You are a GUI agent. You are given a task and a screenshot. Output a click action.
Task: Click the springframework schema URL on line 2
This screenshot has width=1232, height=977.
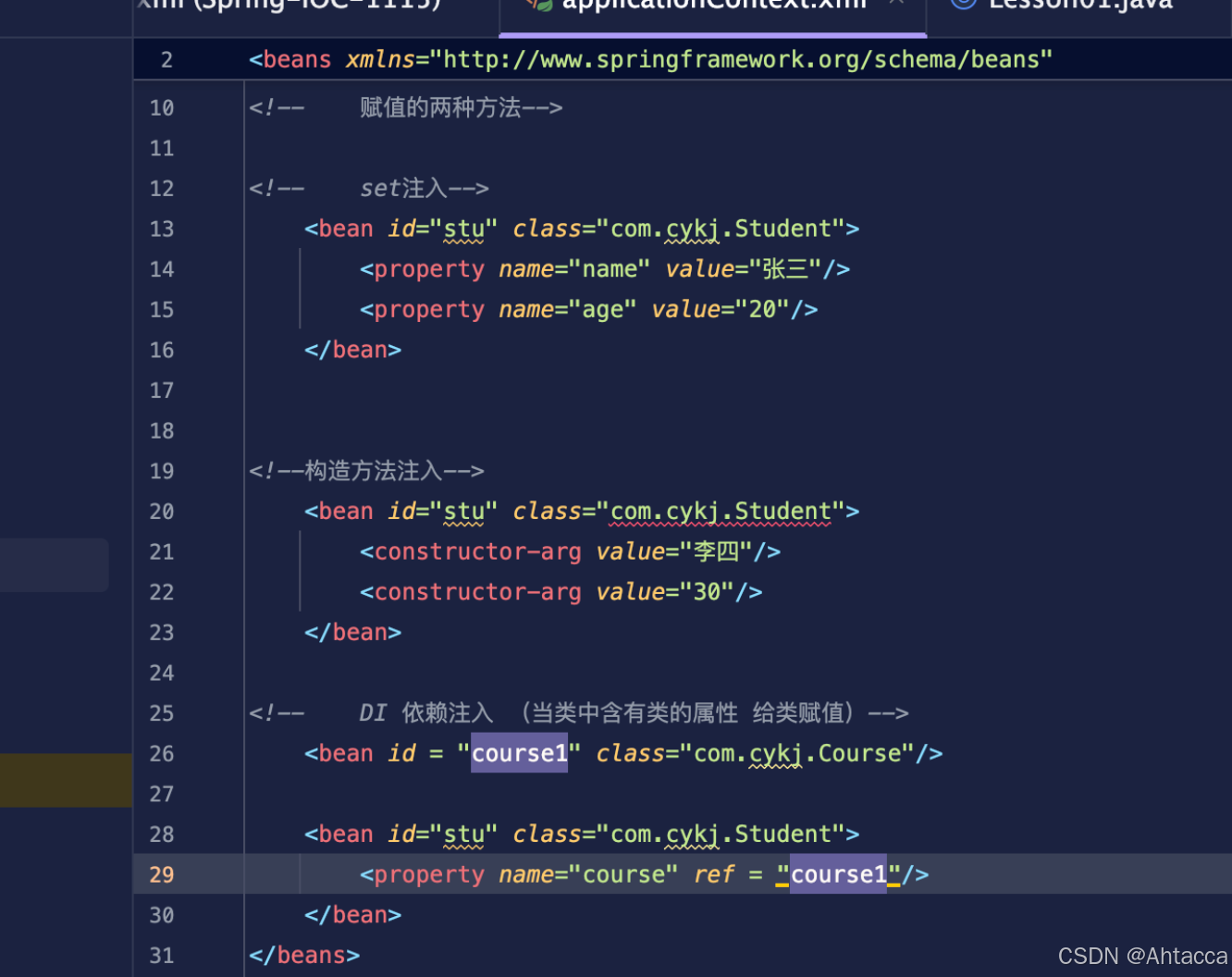pos(741,60)
